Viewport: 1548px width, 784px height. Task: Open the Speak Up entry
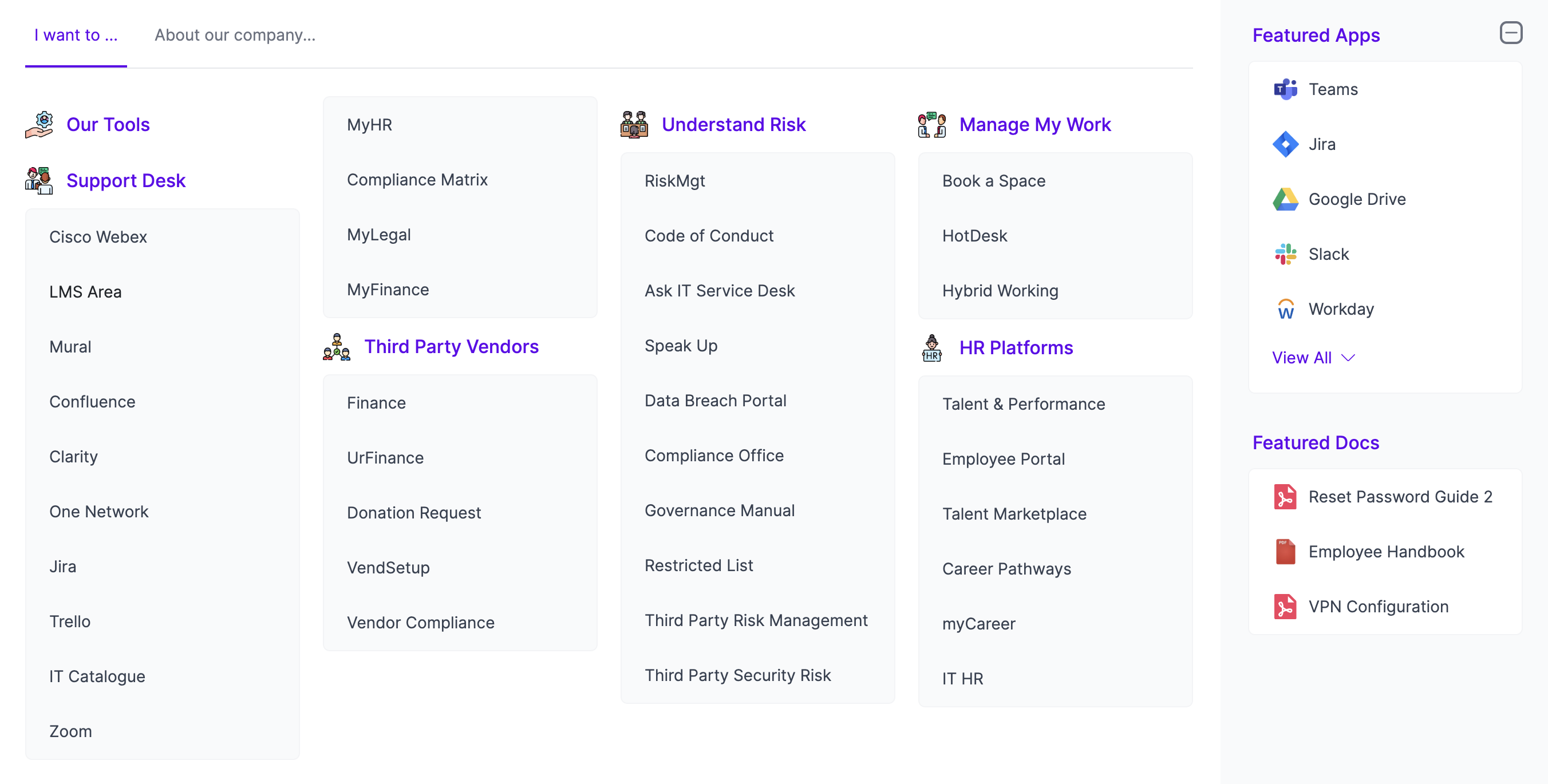pyautogui.click(x=681, y=346)
